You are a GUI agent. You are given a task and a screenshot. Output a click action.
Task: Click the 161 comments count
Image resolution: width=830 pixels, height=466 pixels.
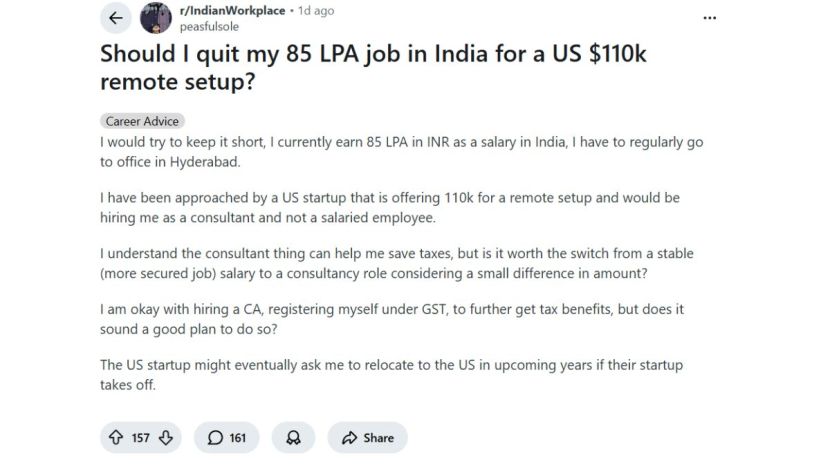click(238, 437)
